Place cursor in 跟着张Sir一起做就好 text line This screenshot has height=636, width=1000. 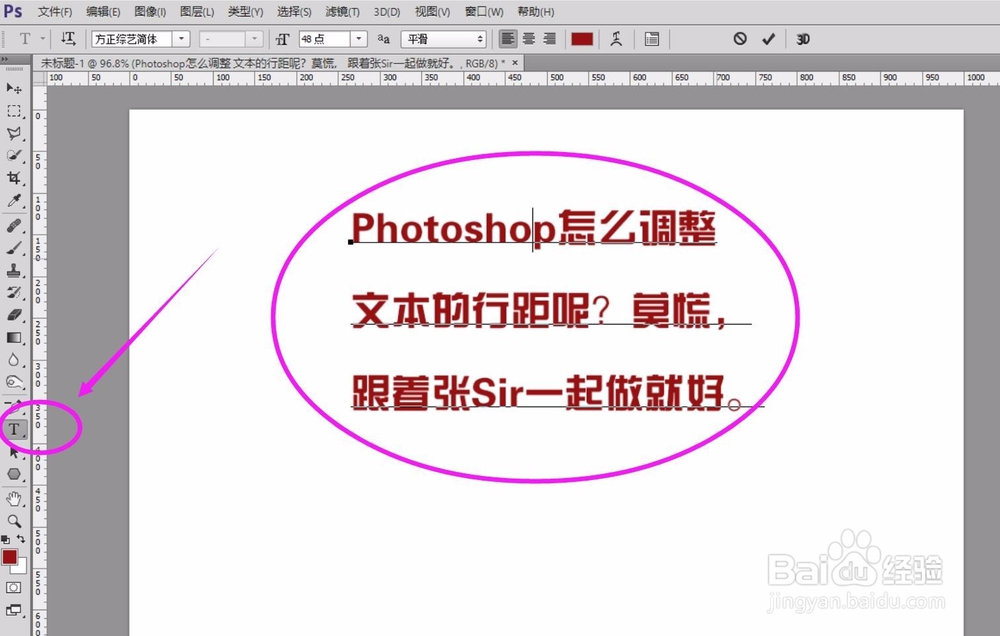[538, 392]
